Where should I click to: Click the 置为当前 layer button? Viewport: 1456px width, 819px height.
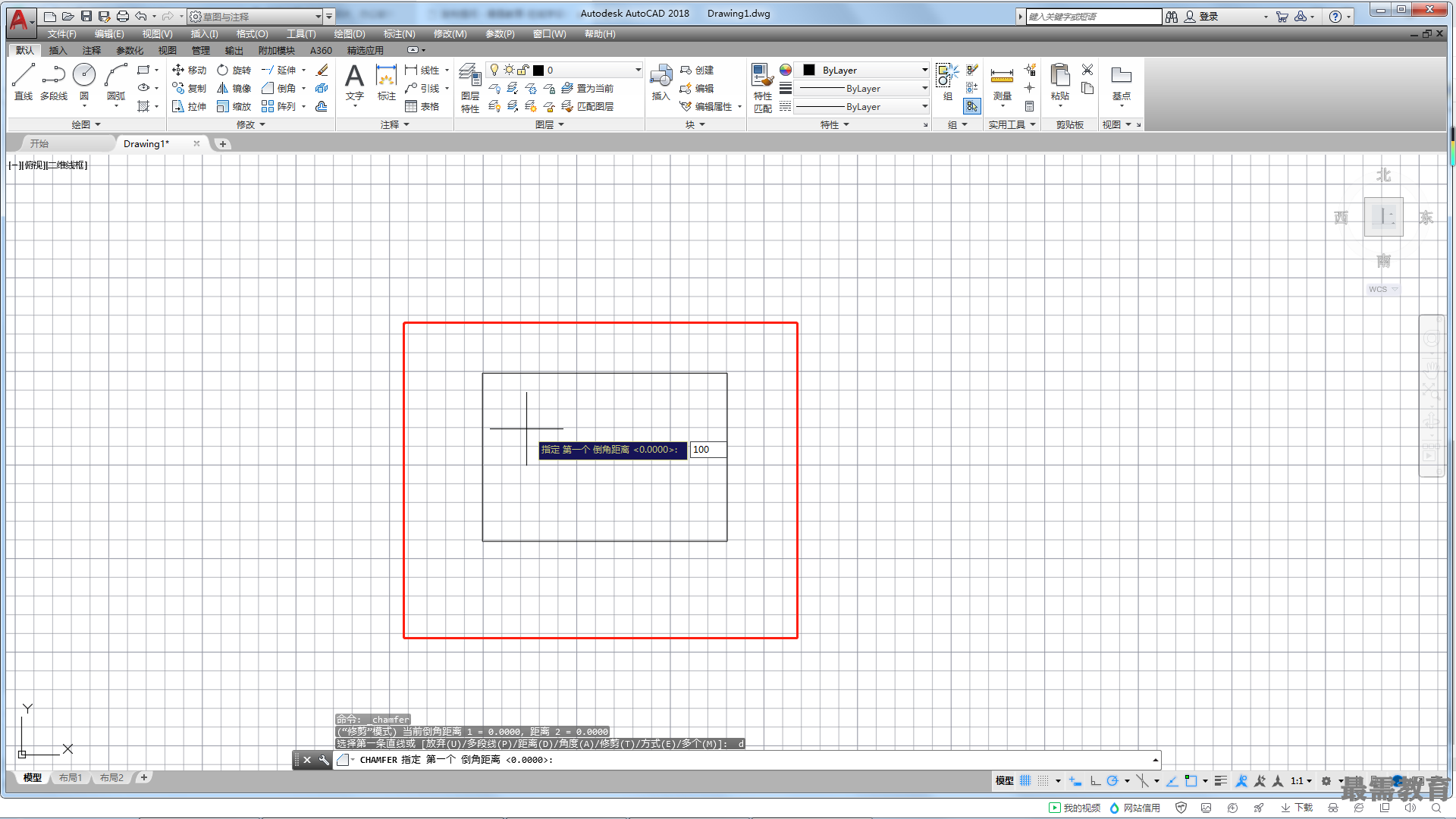tap(588, 88)
